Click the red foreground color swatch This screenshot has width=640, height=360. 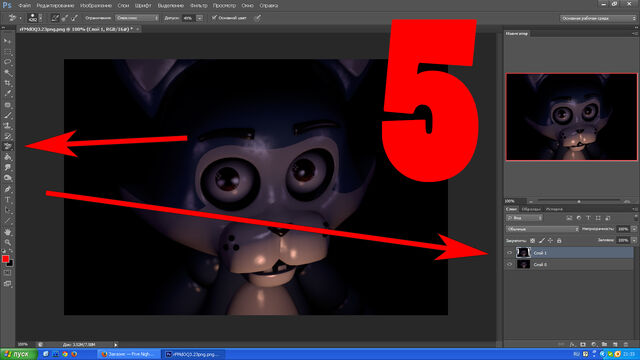tap(5, 259)
